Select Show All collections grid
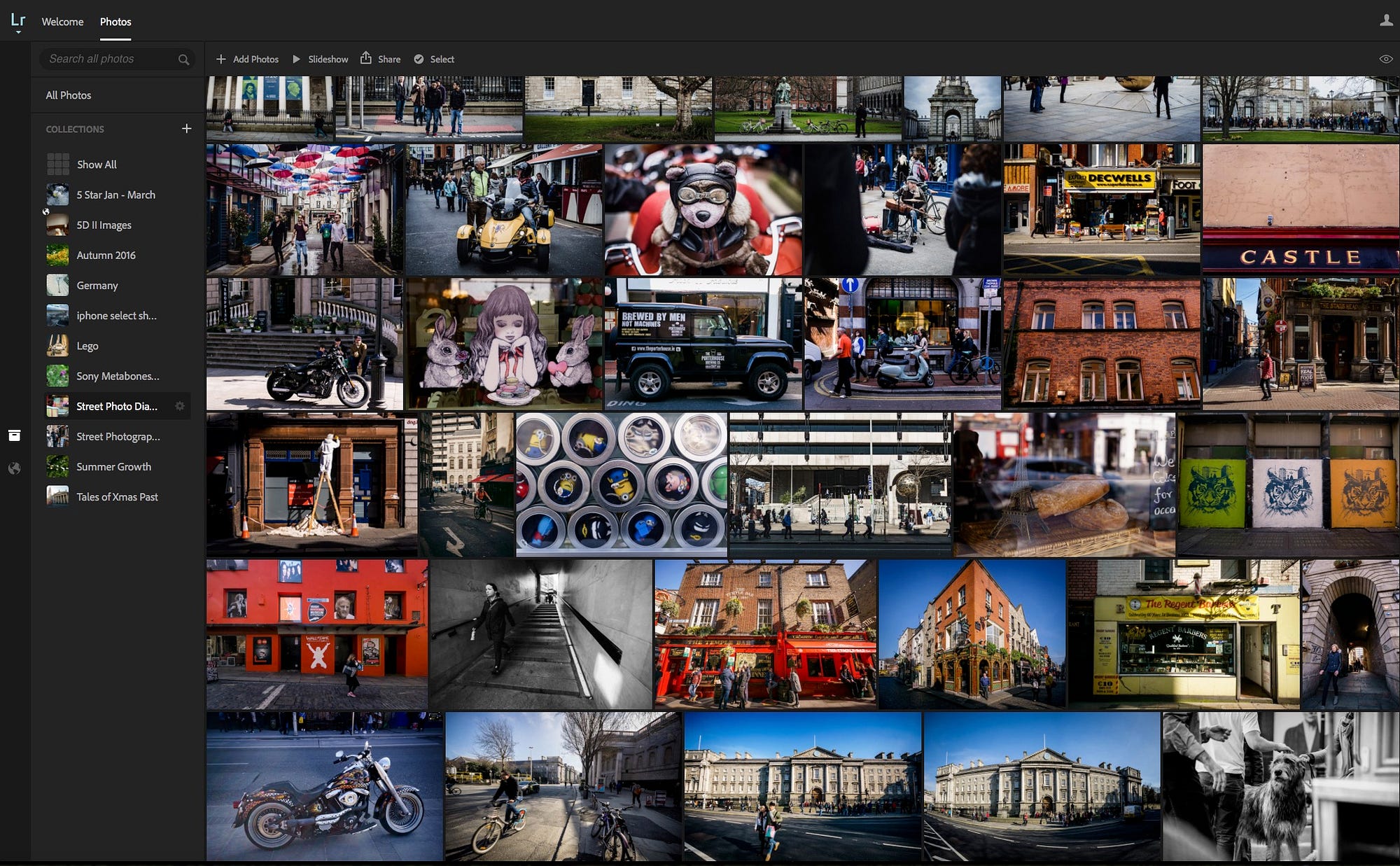Viewport: 1400px width, 866px height. click(x=97, y=165)
